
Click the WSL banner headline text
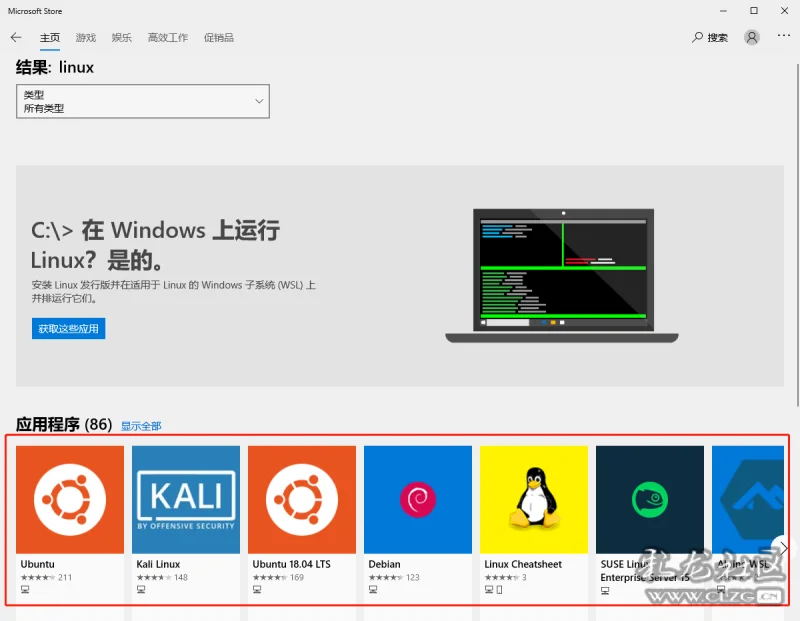coord(155,245)
